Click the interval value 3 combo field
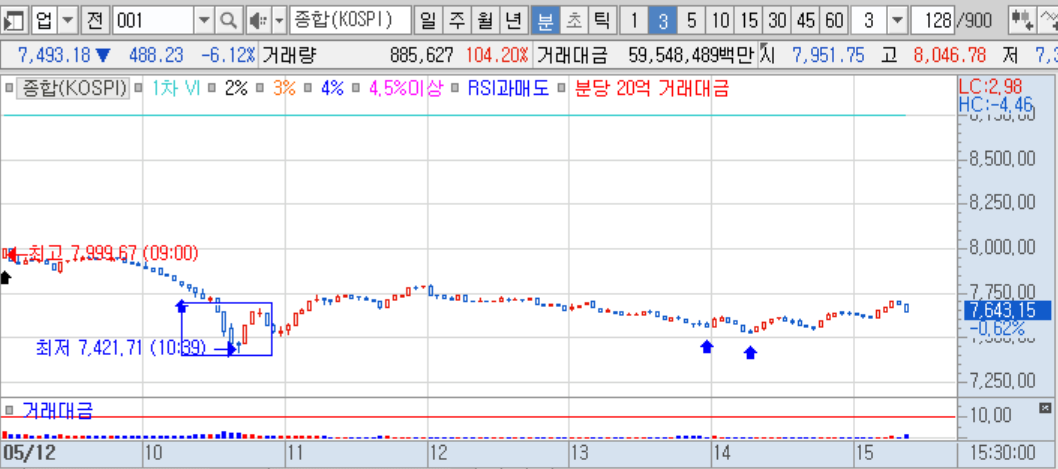 (869, 21)
